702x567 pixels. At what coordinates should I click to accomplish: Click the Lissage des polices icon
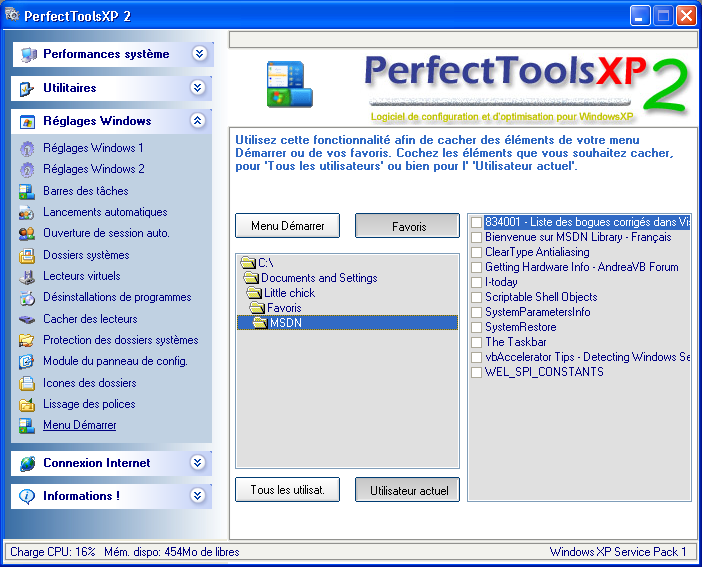point(27,404)
